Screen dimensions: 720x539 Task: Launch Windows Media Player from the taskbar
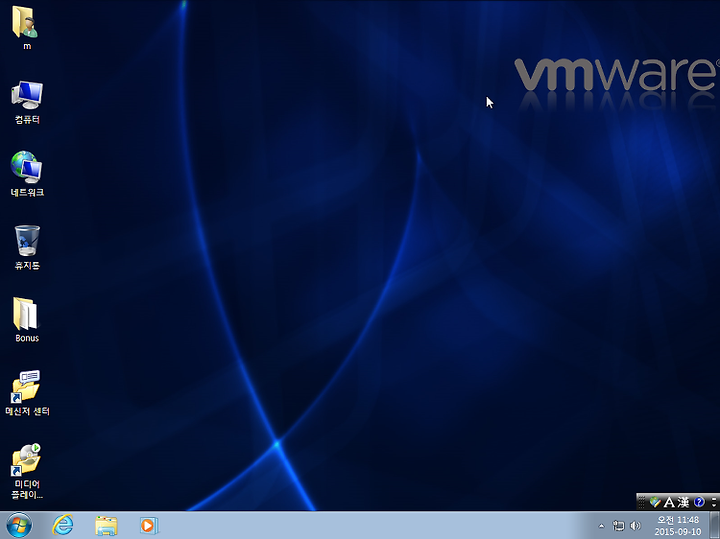click(149, 525)
